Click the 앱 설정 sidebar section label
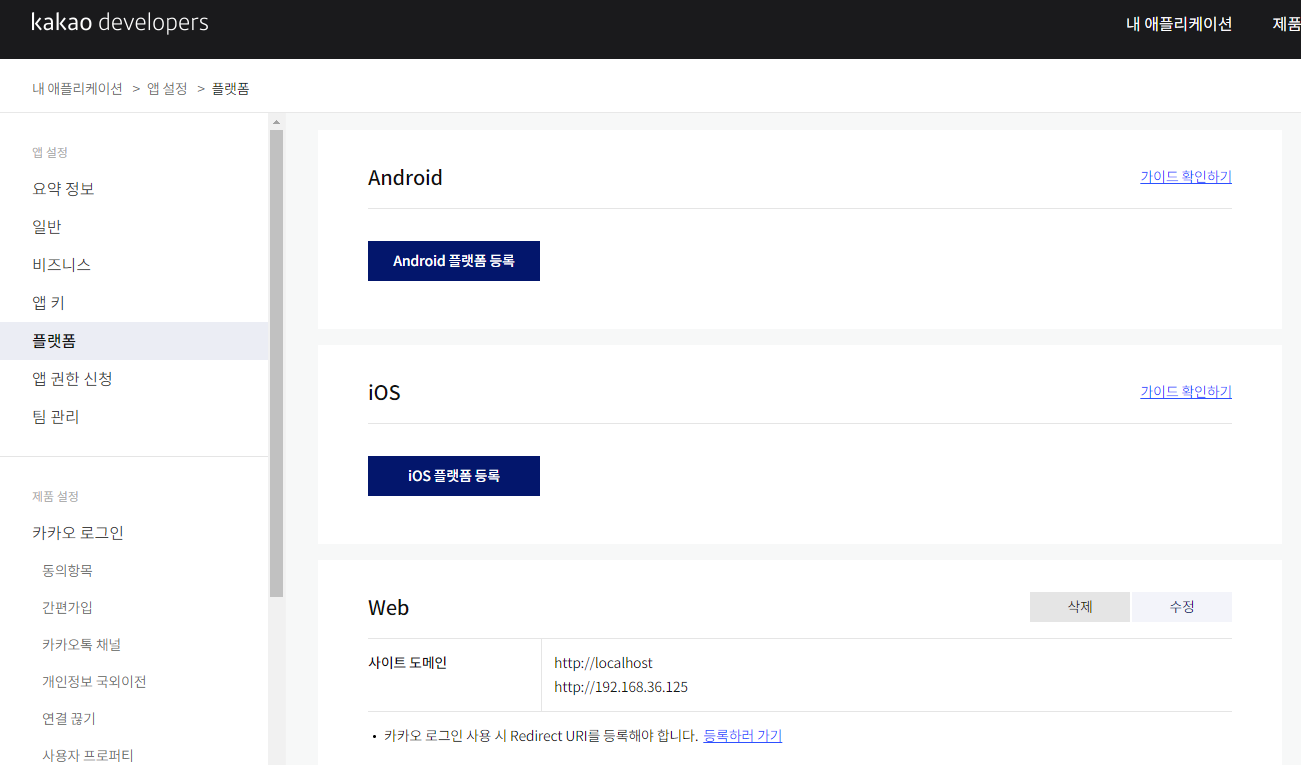Viewport: 1301px width, 765px height. pos(50,153)
